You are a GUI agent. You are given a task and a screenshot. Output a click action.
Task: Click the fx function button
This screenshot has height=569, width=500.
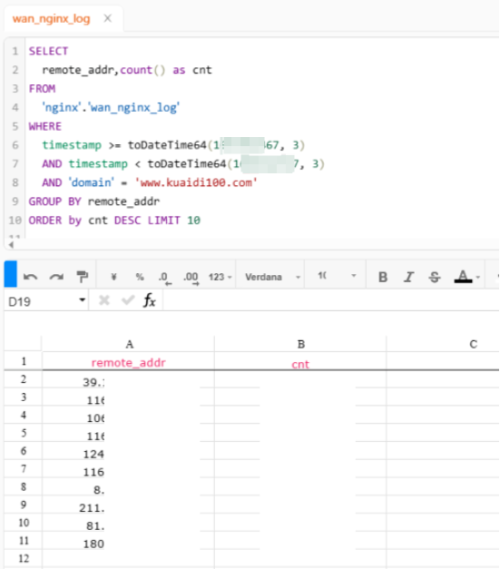click(149, 300)
